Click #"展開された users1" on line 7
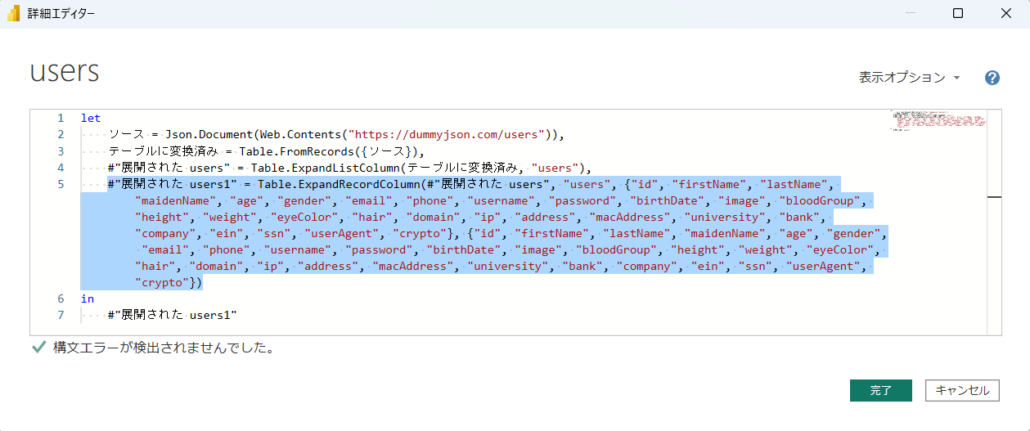1030x431 pixels. coord(172,315)
